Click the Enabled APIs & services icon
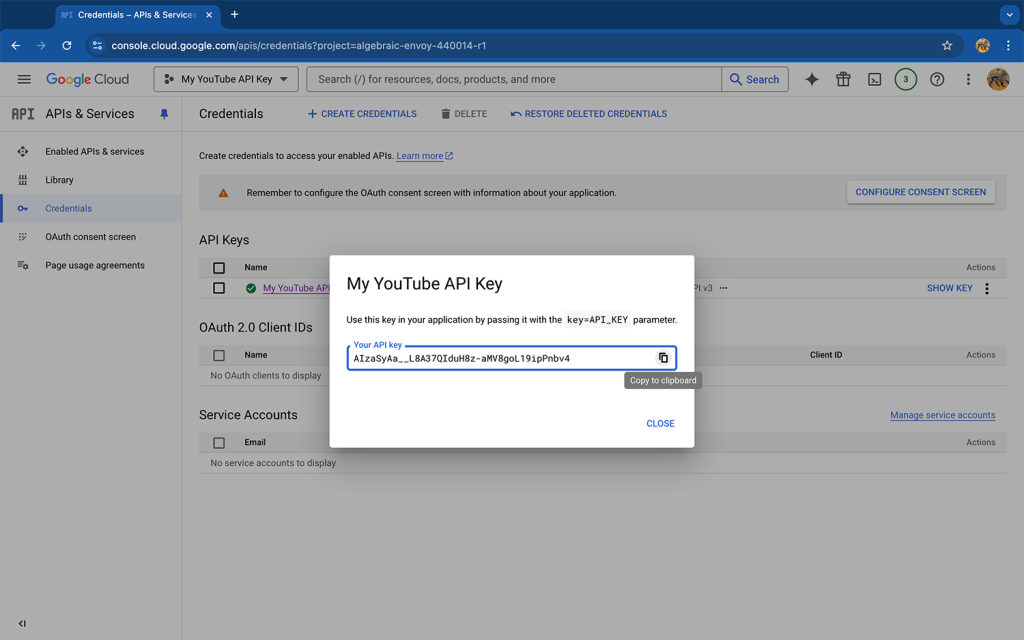 (23, 152)
